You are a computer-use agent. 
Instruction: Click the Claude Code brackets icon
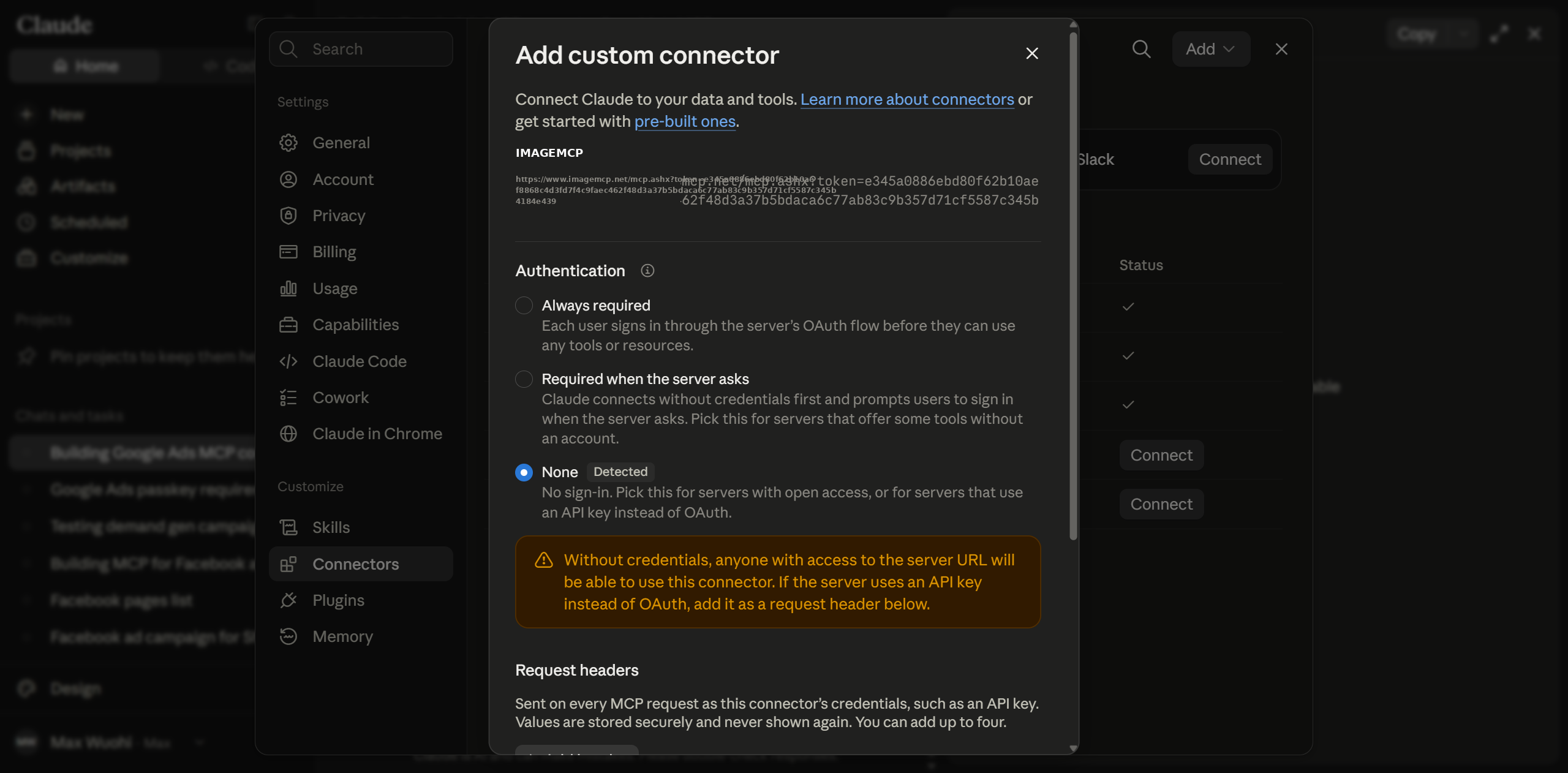click(288, 361)
